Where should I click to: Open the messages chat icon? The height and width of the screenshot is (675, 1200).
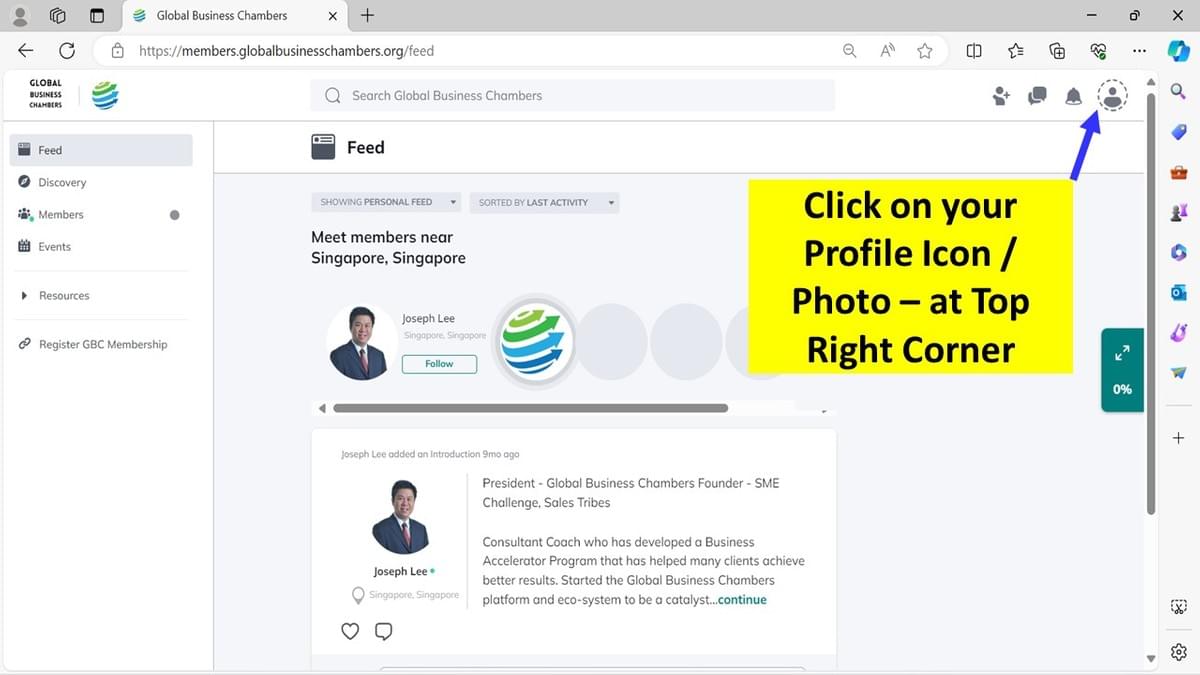1037,96
